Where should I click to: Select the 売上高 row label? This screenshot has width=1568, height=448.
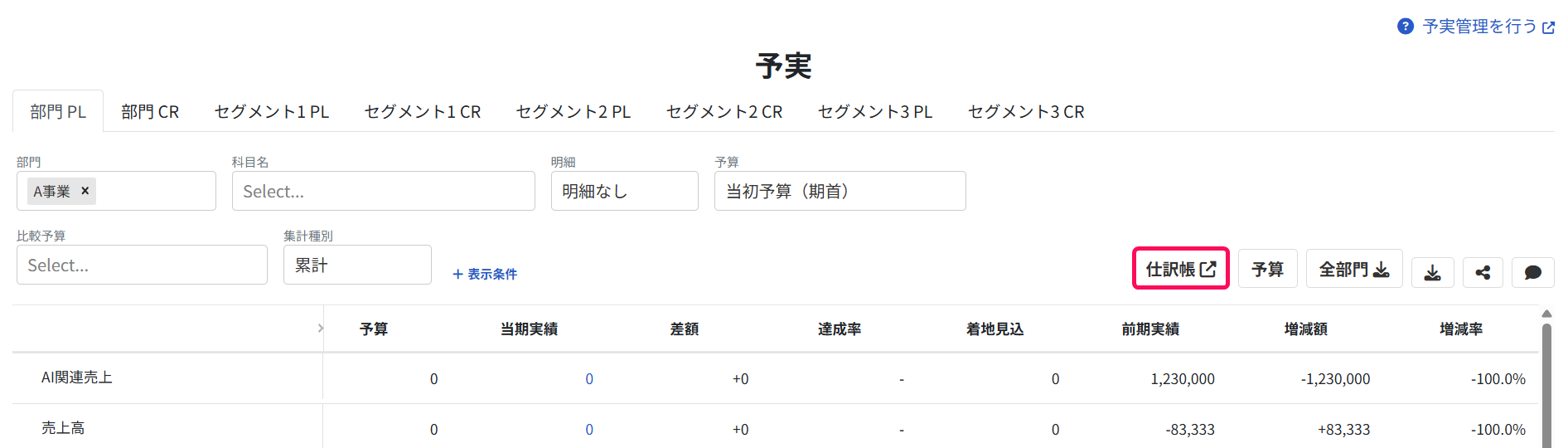click(63, 428)
